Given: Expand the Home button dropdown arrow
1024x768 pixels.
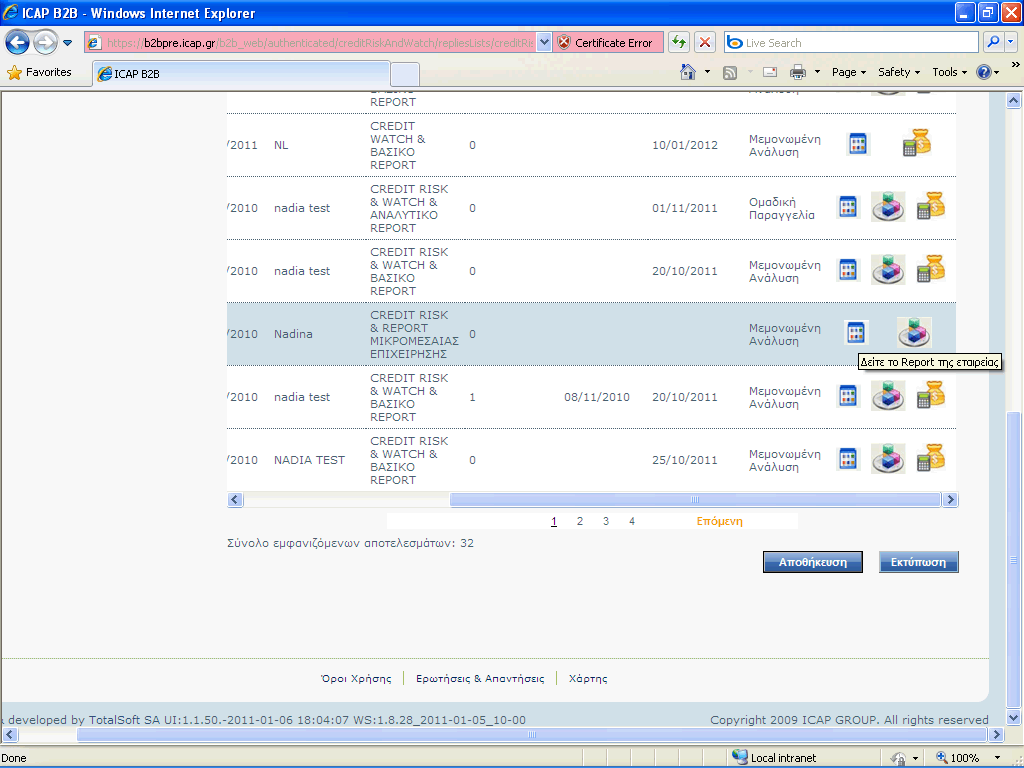Looking at the screenshot, I should (x=707, y=72).
